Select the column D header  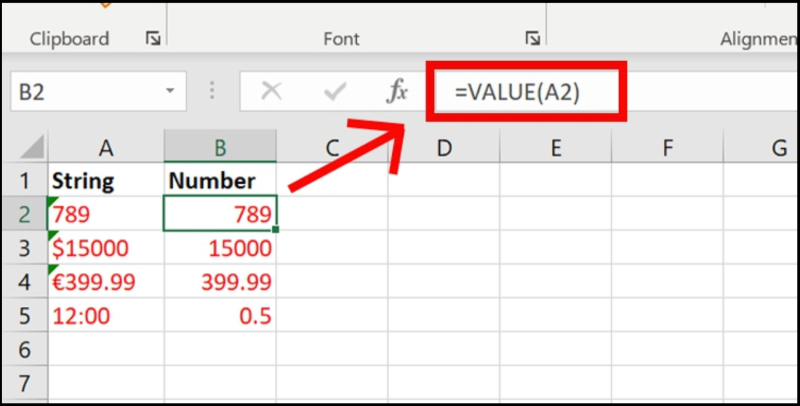443,149
